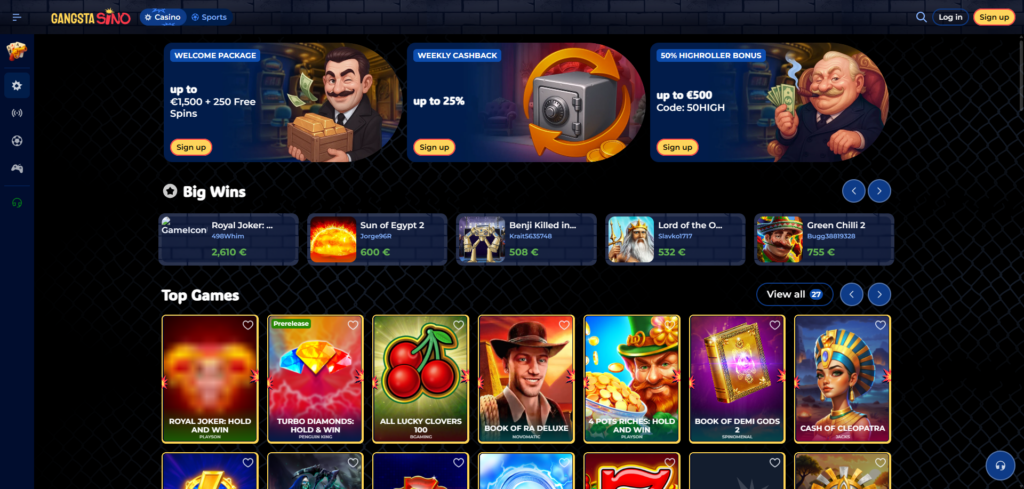Click the search magnifier icon
The image size is (1024, 489).
(x=921, y=17)
